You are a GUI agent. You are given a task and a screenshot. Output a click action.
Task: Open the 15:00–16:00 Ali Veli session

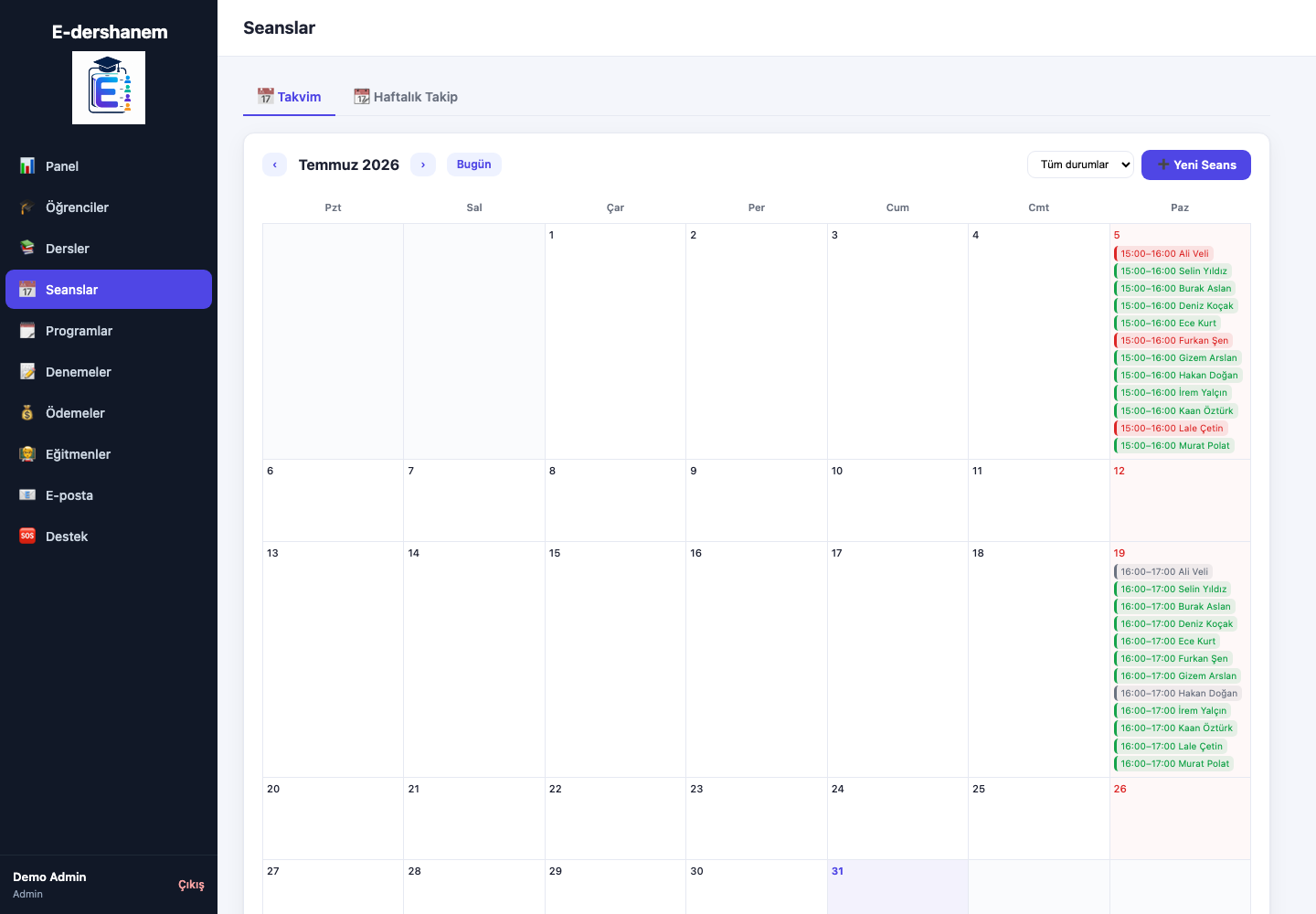(x=1163, y=254)
